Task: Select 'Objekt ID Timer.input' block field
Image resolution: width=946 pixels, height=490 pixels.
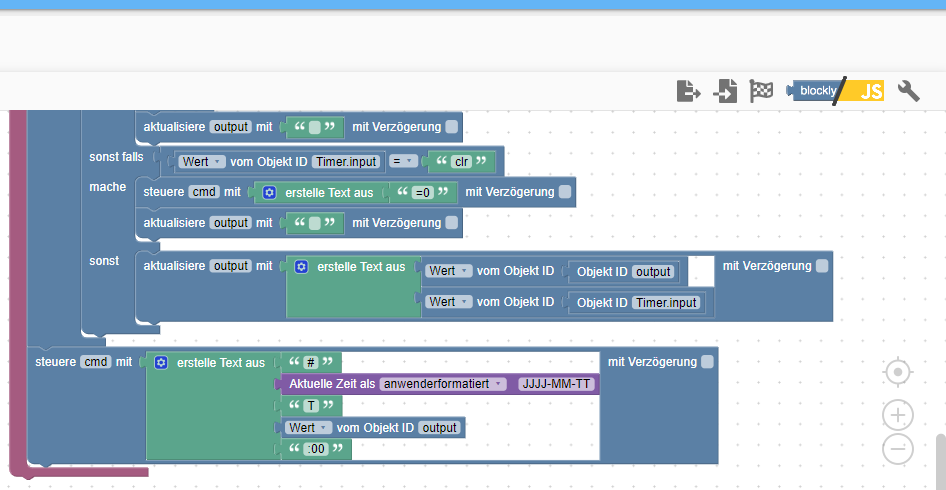Action: (638, 302)
